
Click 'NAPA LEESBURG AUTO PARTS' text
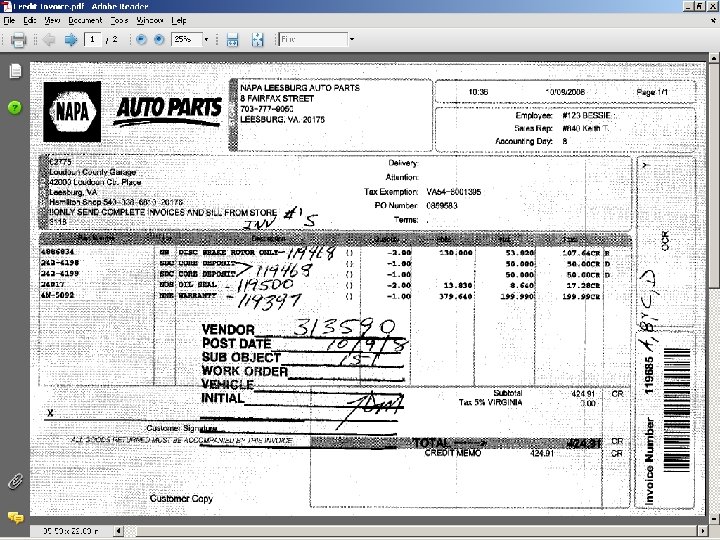(x=300, y=88)
